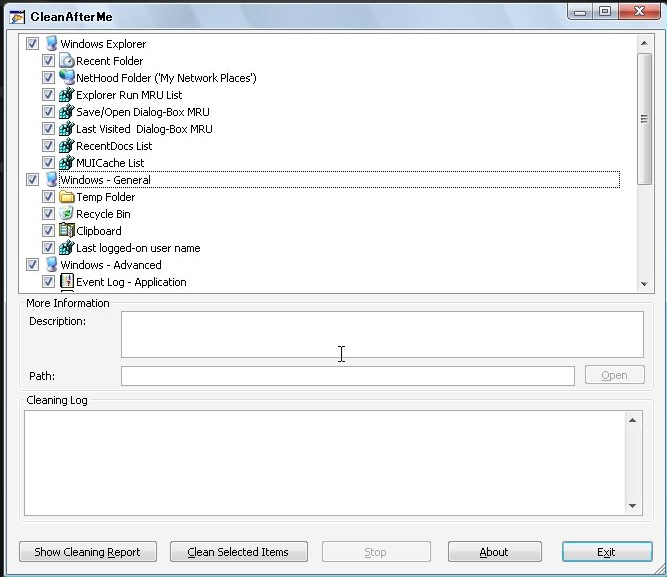Select the 'Last logged-on user name' label
This screenshot has width=667, height=577.
tap(138, 248)
